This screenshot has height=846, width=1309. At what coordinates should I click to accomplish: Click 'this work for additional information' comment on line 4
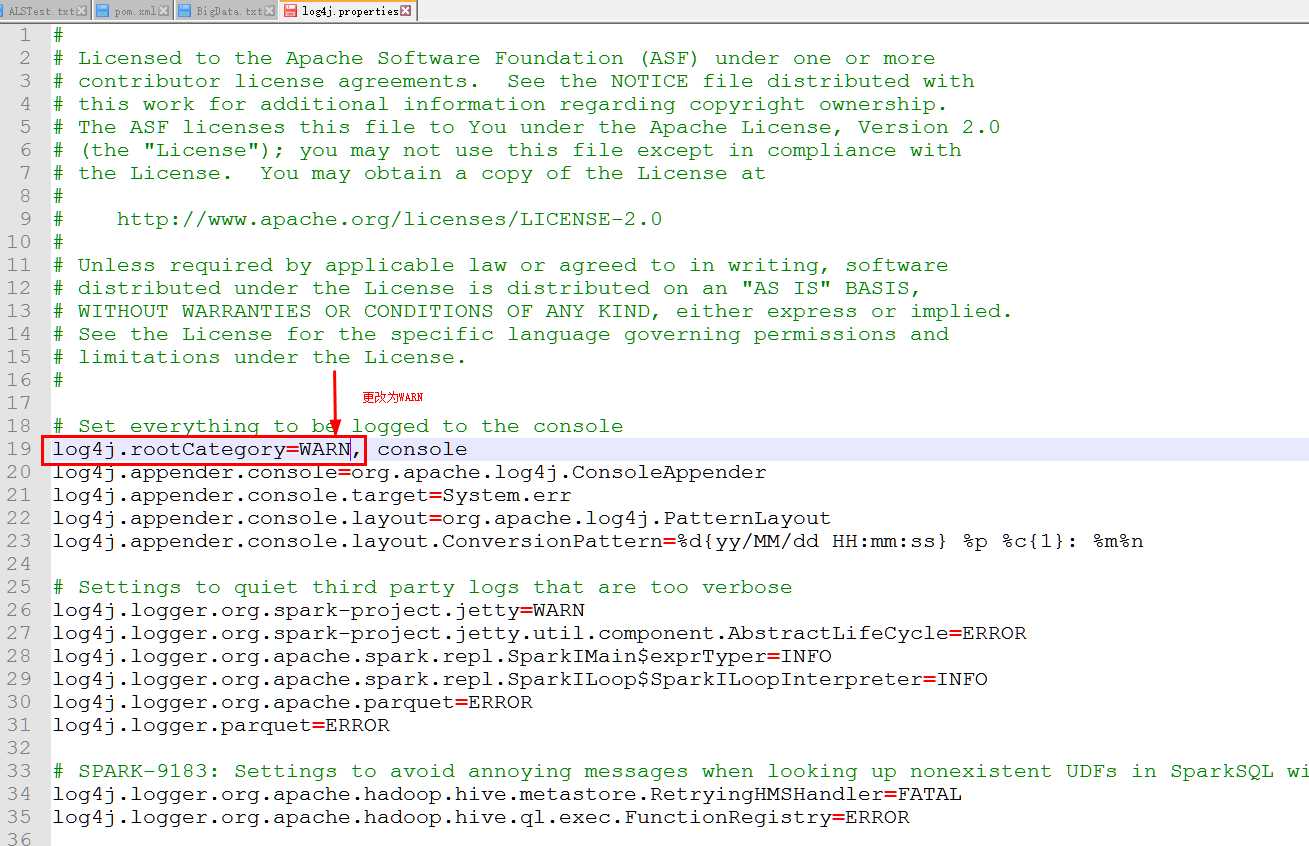coord(500,104)
